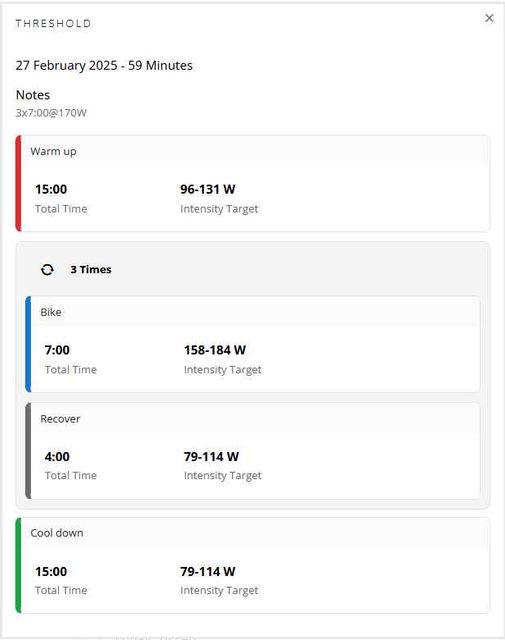Click the THRESHOLD title text
Screen dimensions: 505x640
coord(53,24)
